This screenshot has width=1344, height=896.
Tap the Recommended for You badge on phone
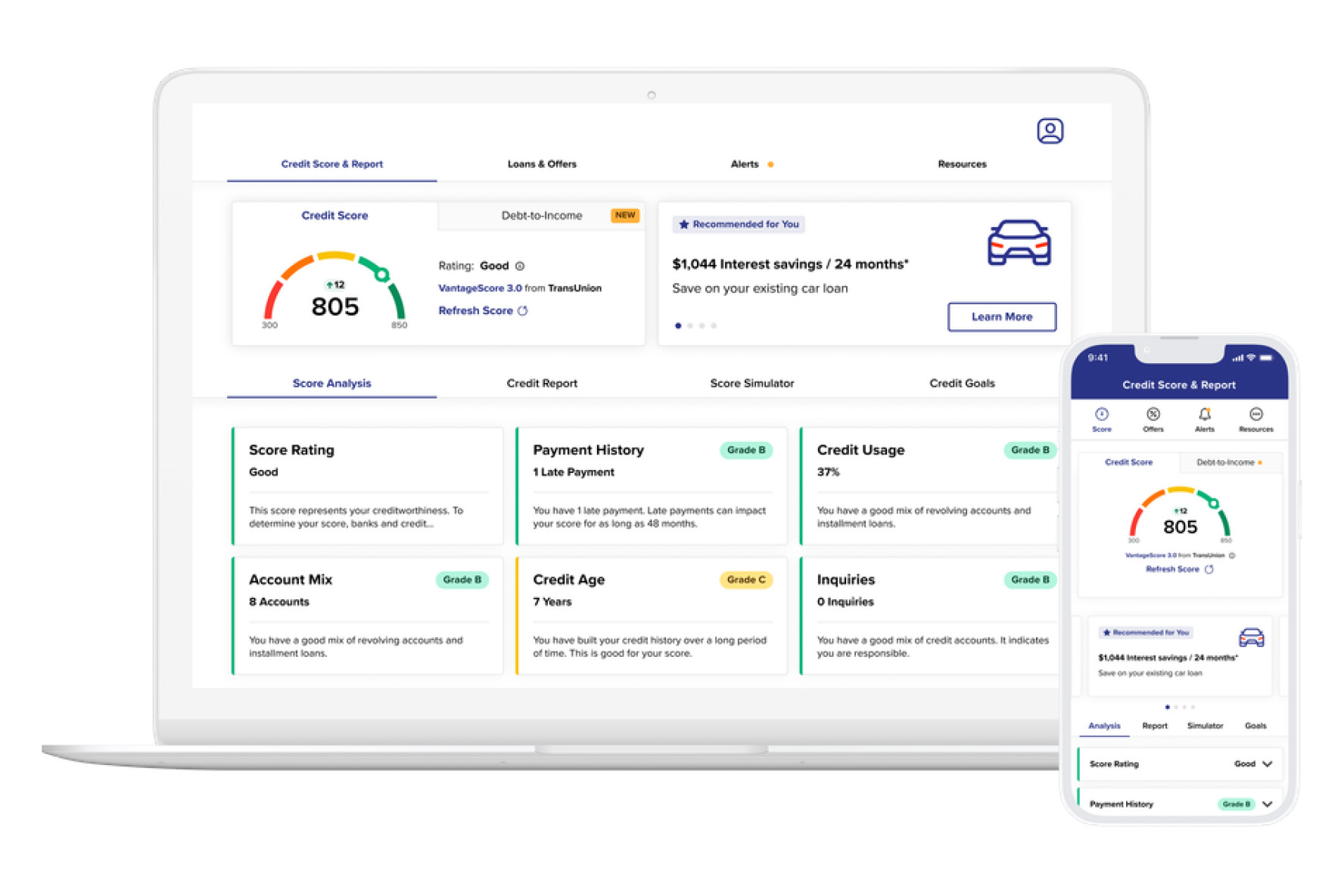tap(1146, 633)
